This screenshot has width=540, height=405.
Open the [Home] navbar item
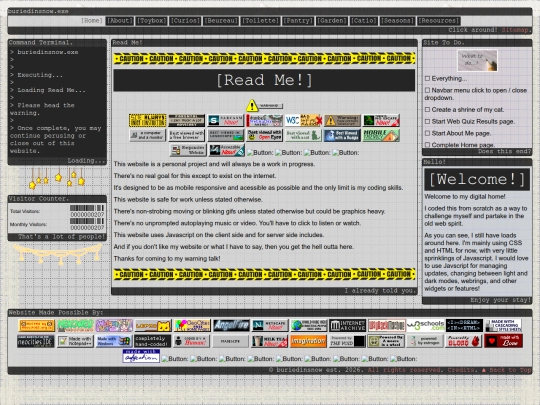(92, 21)
